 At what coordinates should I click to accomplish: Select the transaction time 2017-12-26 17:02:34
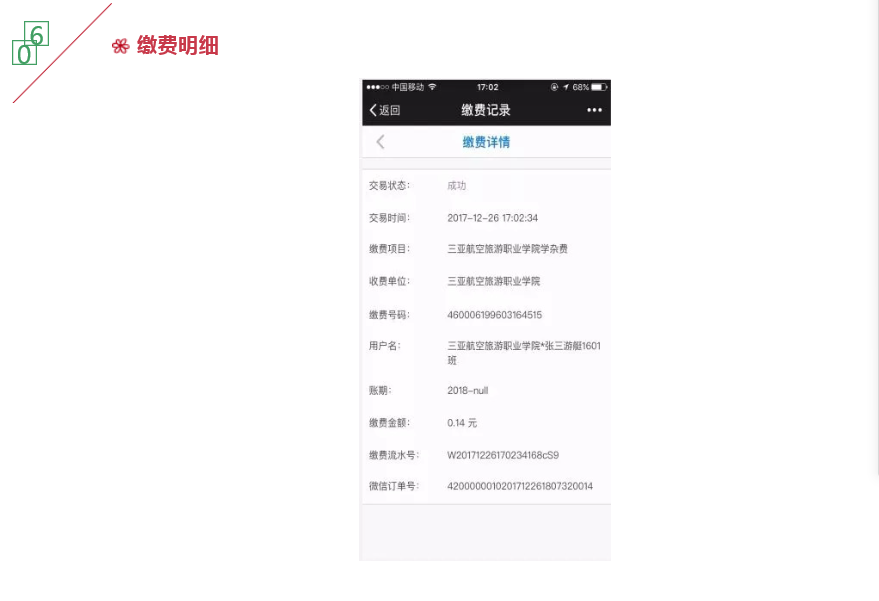click(x=492, y=218)
